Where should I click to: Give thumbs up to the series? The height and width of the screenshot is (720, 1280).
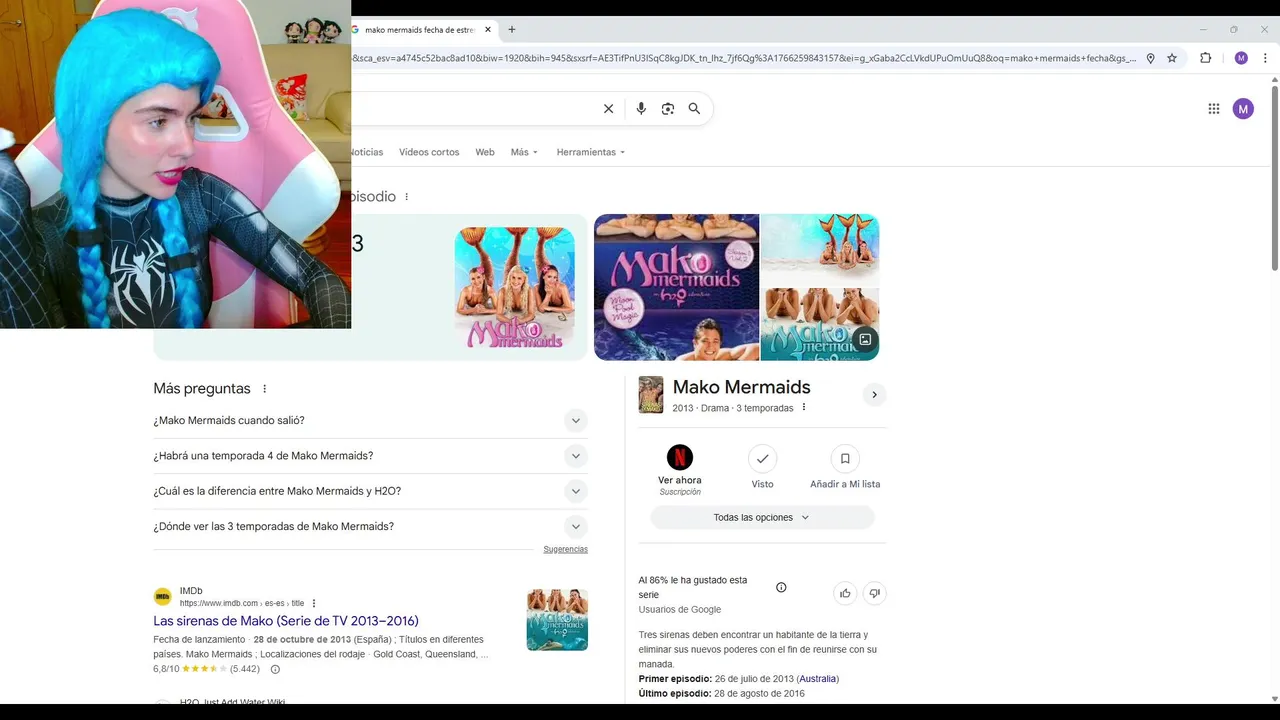[x=845, y=593]
